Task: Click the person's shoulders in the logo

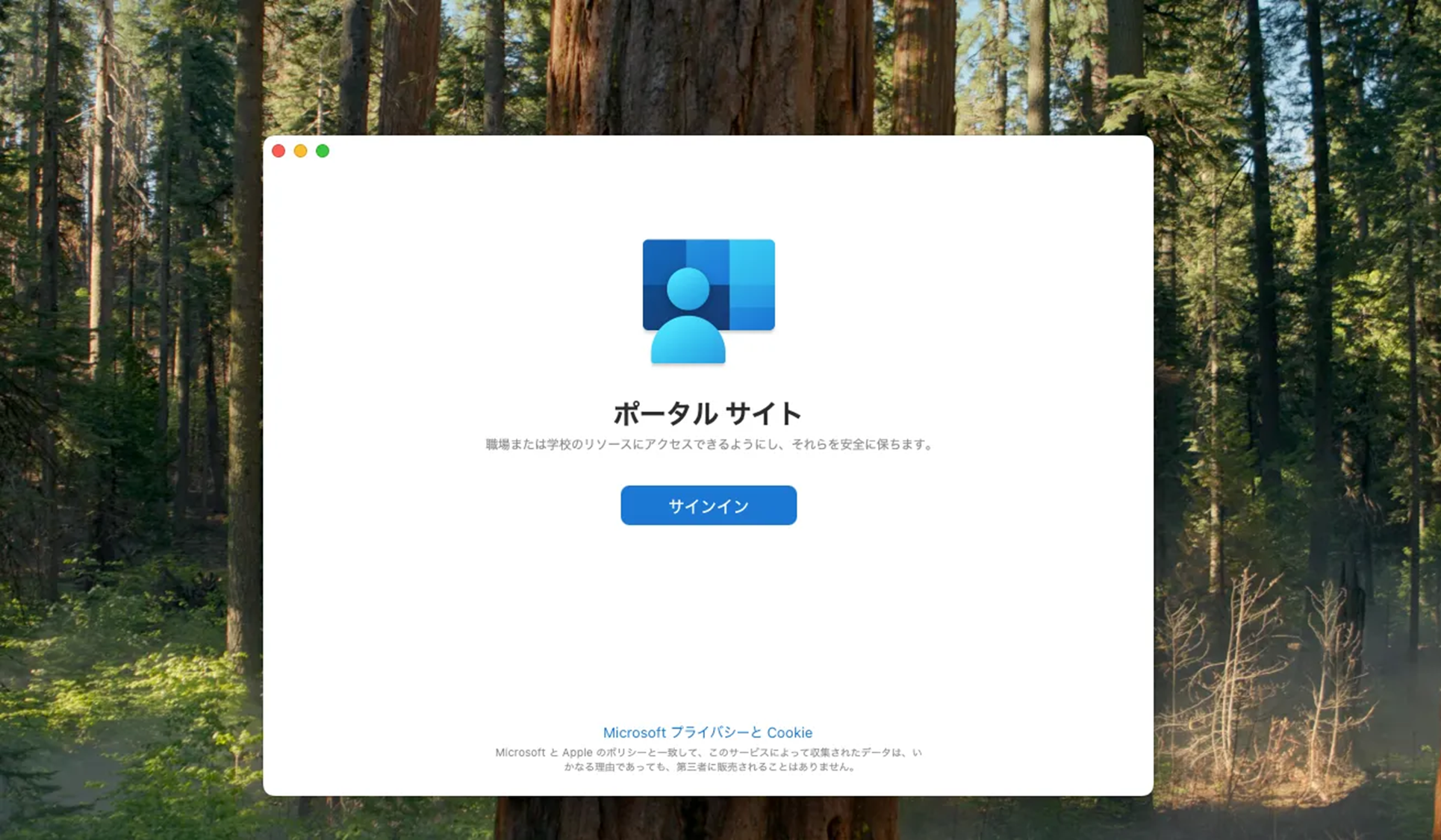Action: (688, 343)
